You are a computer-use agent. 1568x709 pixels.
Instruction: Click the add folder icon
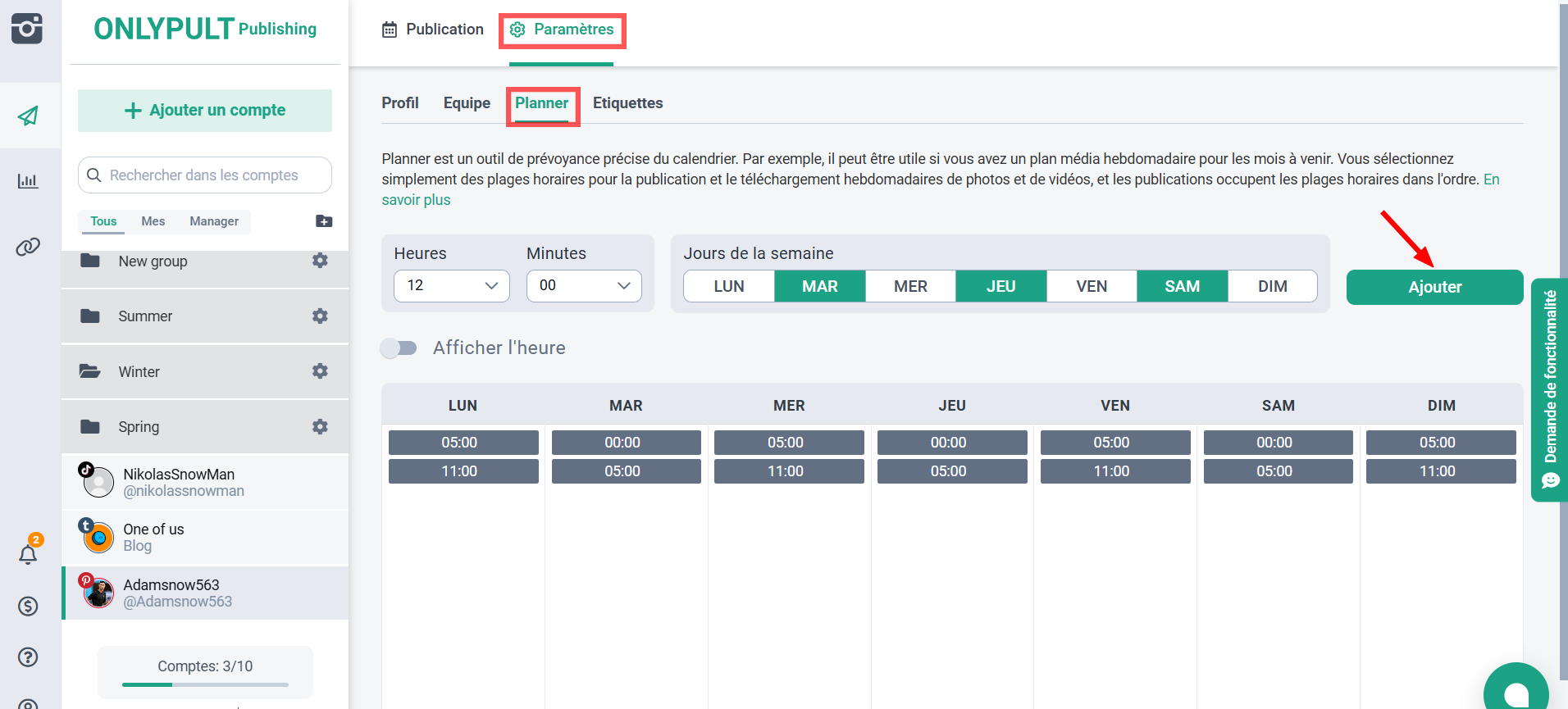[324, 221]
